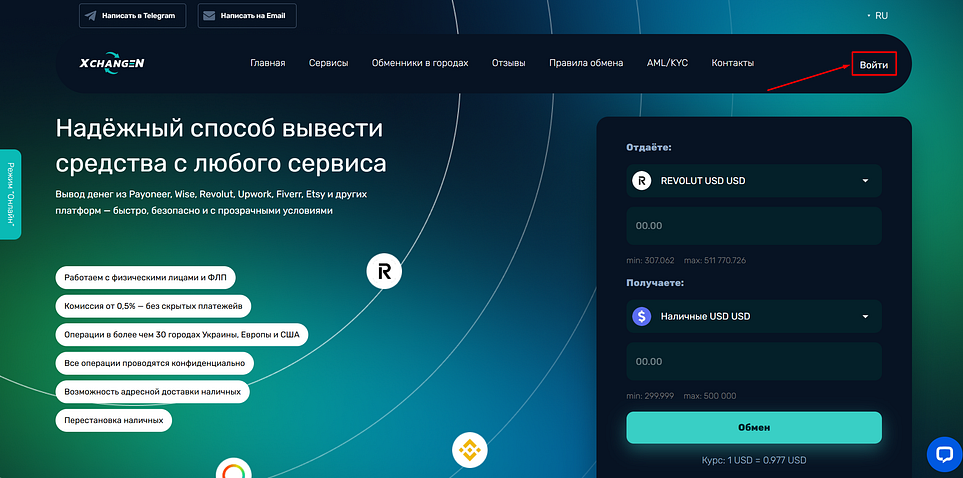Expand the REVOLUT USD currency dropdown
963x478 pixels.
coord(864,181)
